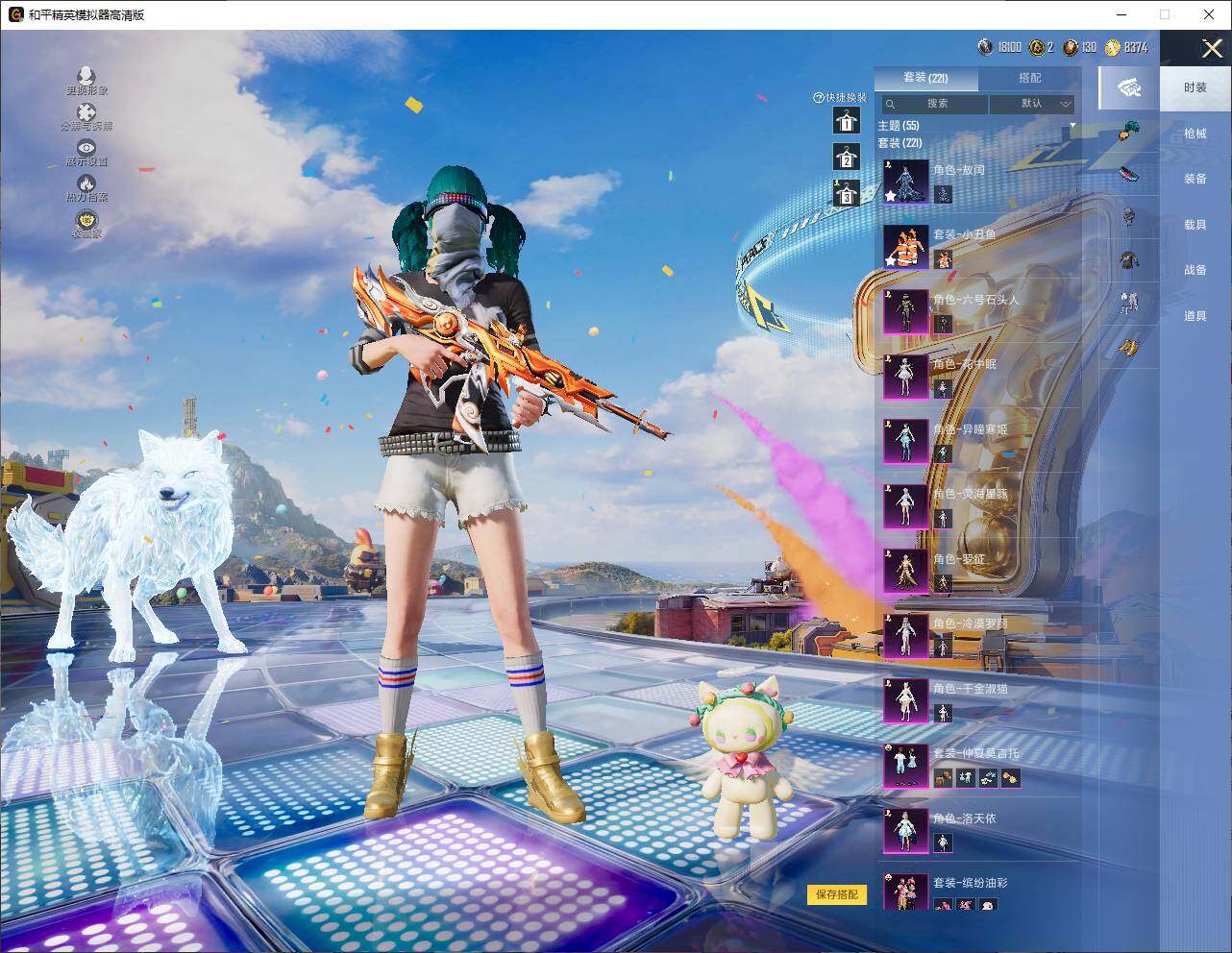1232x953 pixels.
Task: Click the small piece icon under 角色-洛天依
Action: click(x=943, y=843)
